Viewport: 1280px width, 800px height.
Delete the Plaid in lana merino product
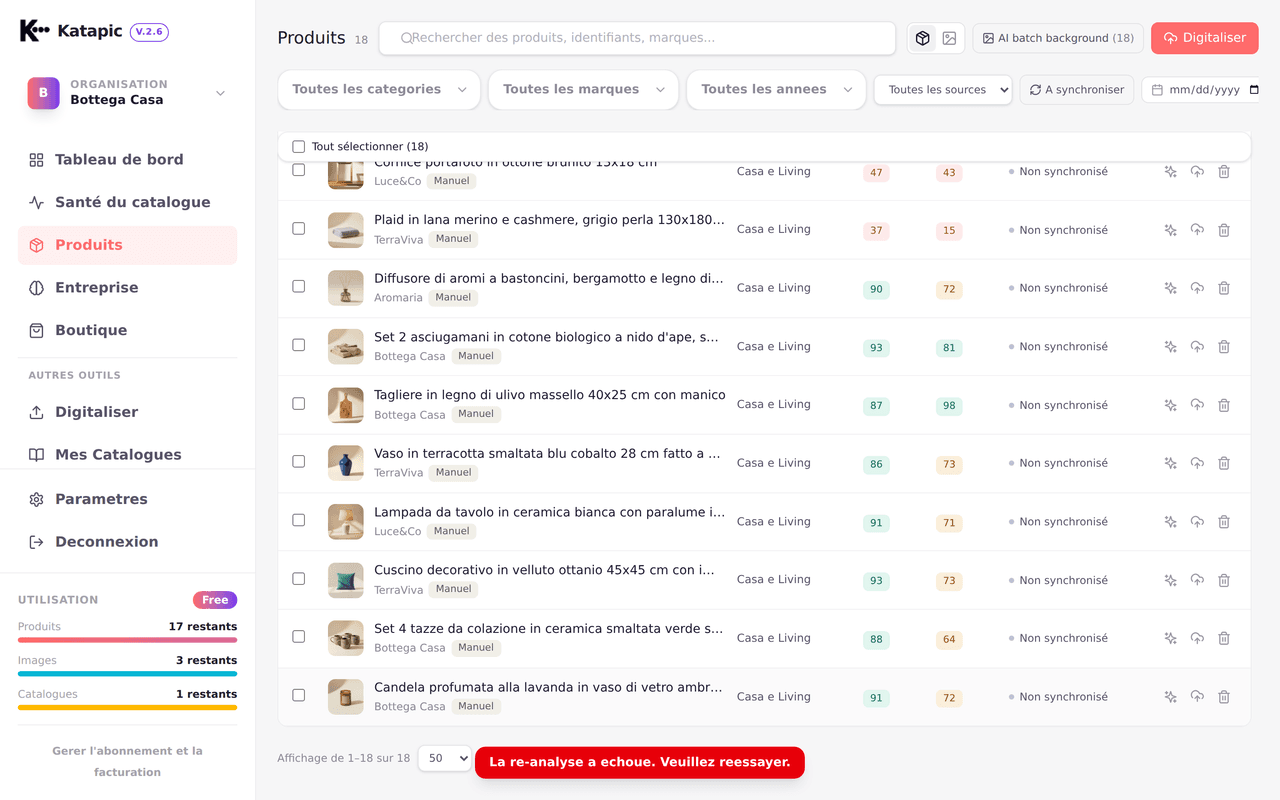pos(1224,230)
